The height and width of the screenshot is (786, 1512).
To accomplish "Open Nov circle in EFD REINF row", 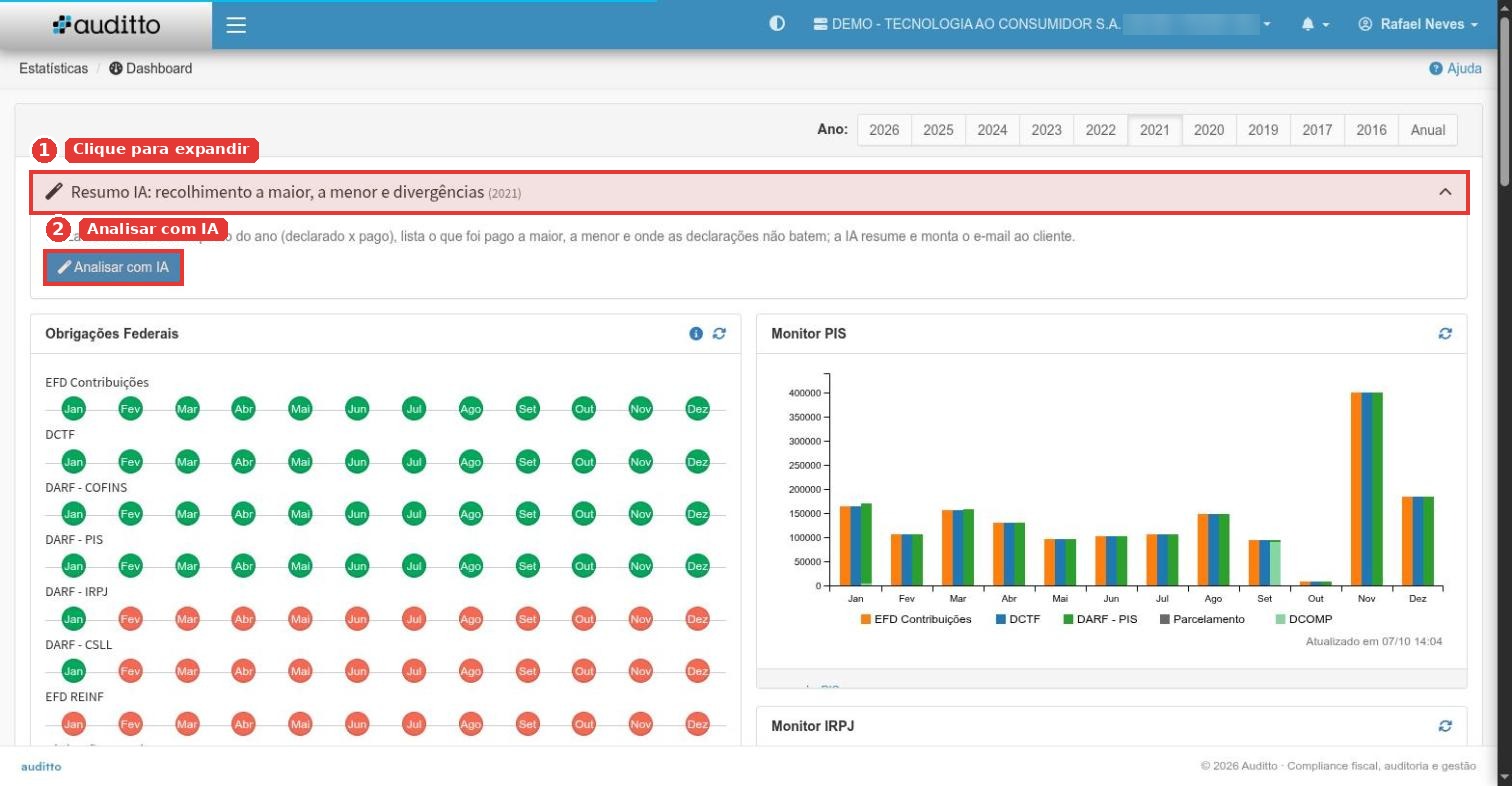I will (641, 723).
